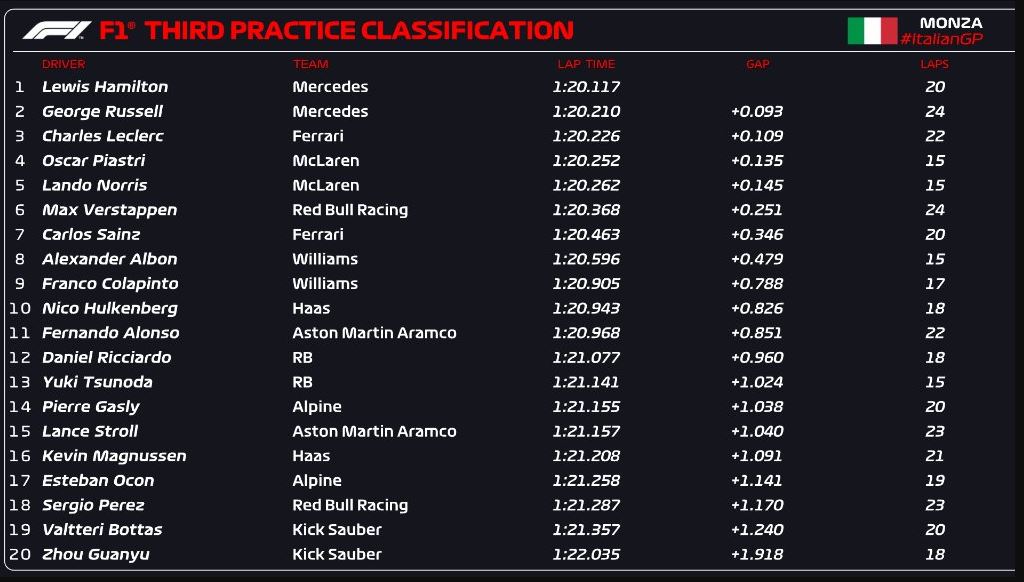Click Zhou Guanyu's lap time 1:22.035
1024x582 pixels.
coord(586,555)
